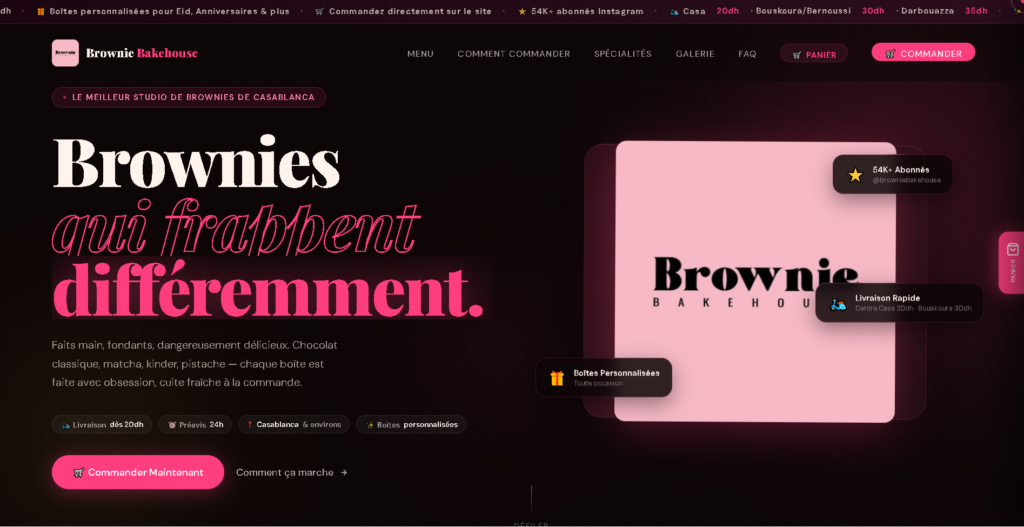The height and width of the screenshot is (527, 1024).
Task: Click the Casablanca & environs pill
Action: (x=294, y=424)
